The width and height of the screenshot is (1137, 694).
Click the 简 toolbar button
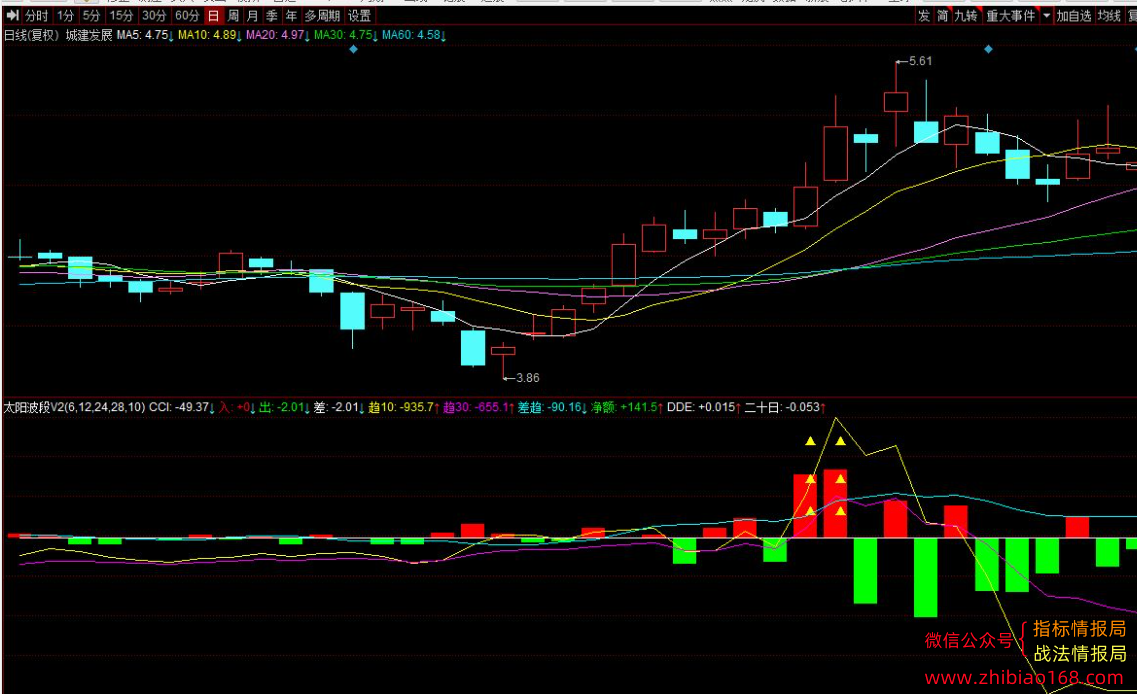click(x=943, y=15)
